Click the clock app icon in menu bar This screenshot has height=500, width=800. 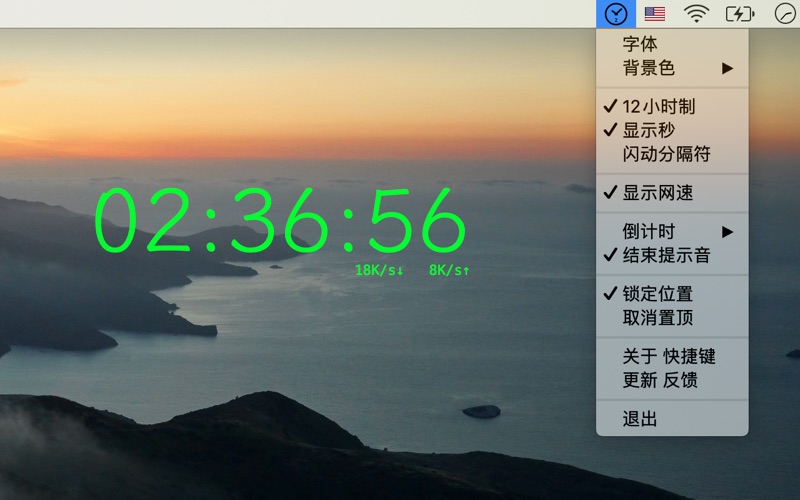616,14
